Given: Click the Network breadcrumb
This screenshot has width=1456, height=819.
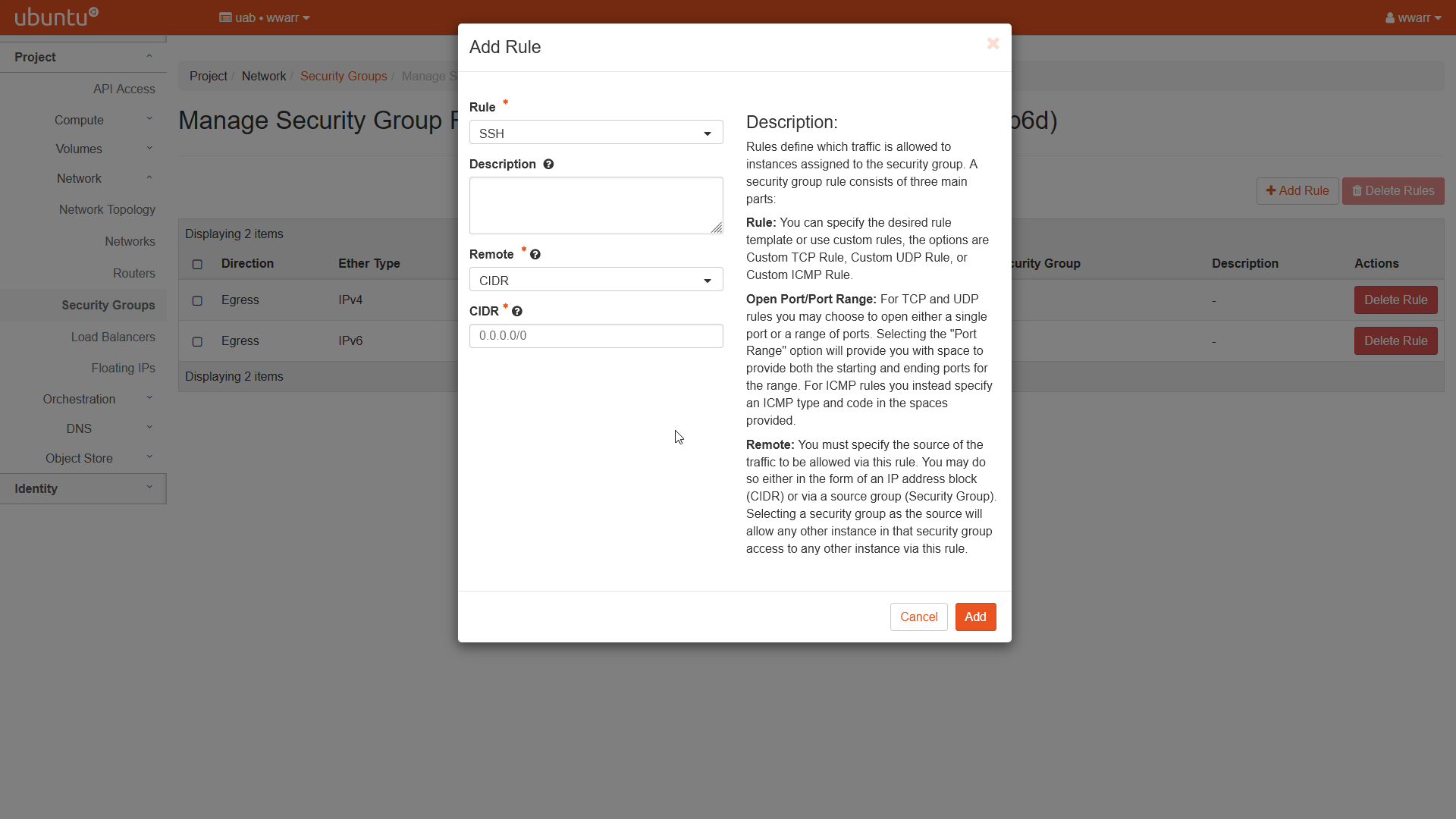Looking at the screenshot, I should (x=264, y=76).
